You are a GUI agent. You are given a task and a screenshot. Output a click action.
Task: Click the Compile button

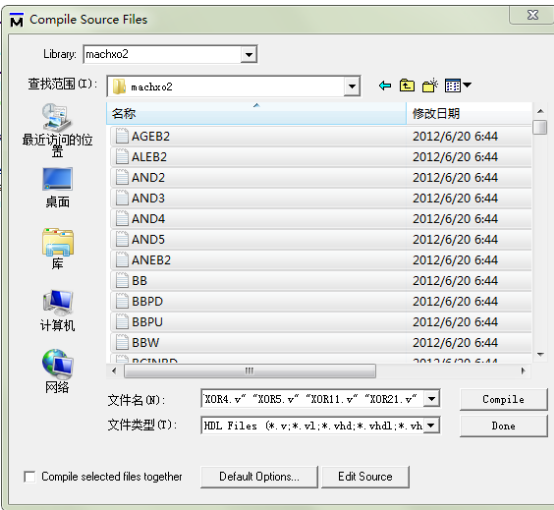[x=503, y=399]
